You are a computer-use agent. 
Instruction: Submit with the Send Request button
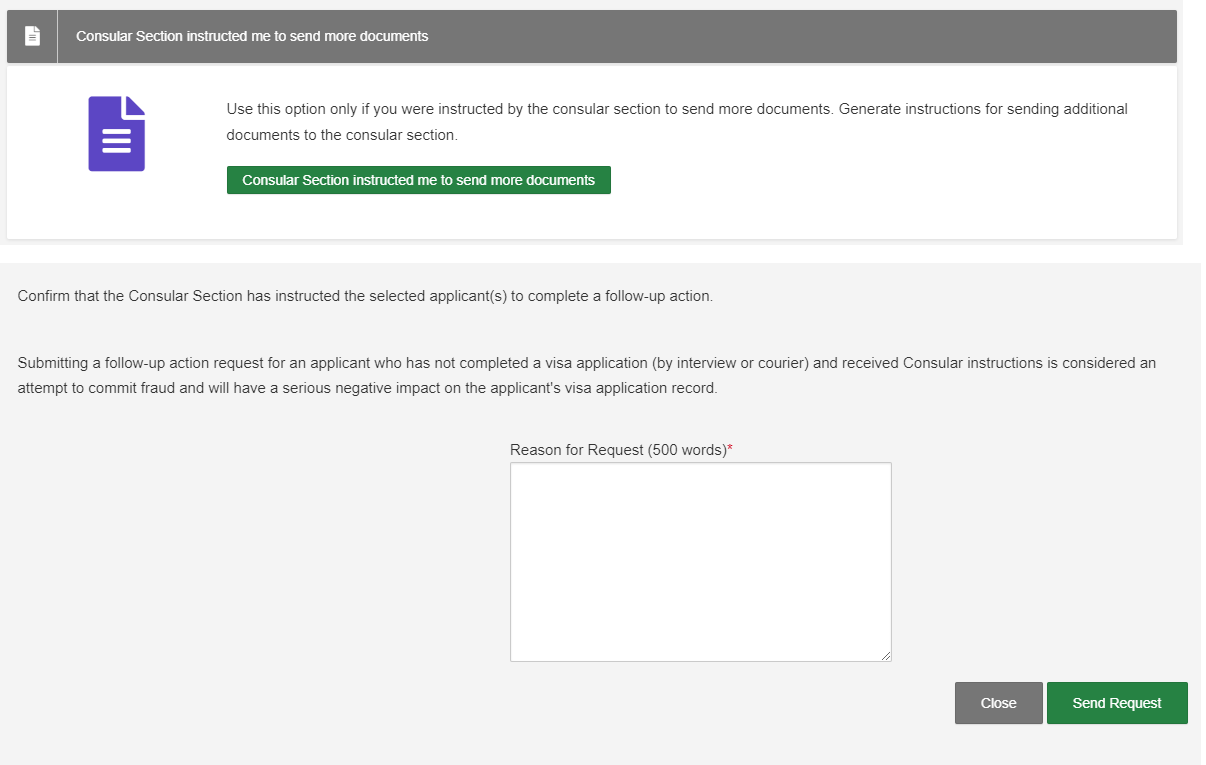[1117, 703]
